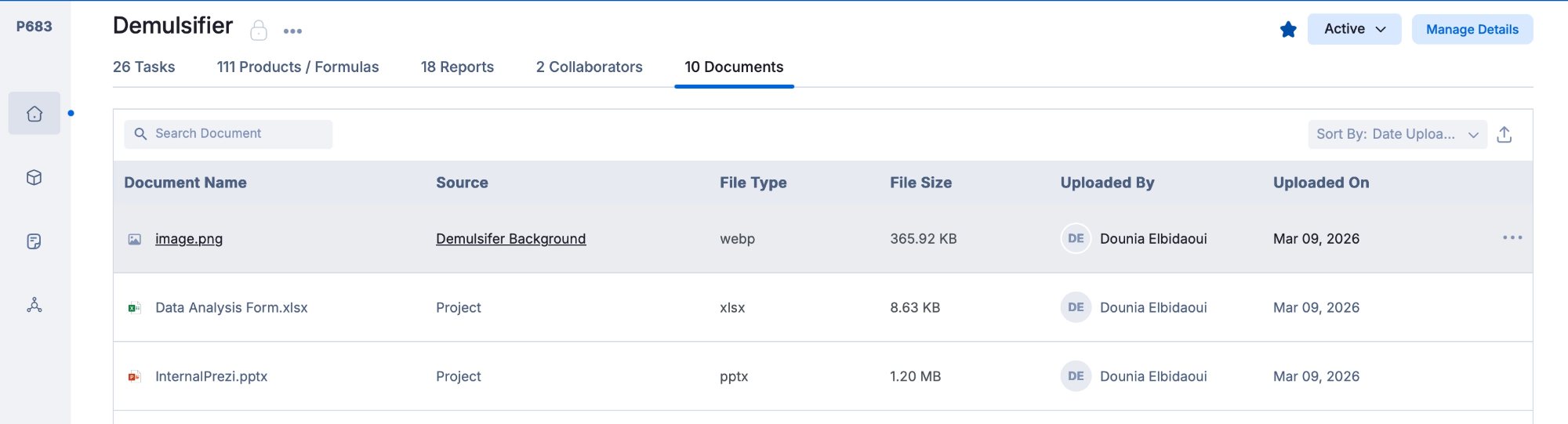Open the cube products icon in sidebar
1568x424 pixels.
34,178
